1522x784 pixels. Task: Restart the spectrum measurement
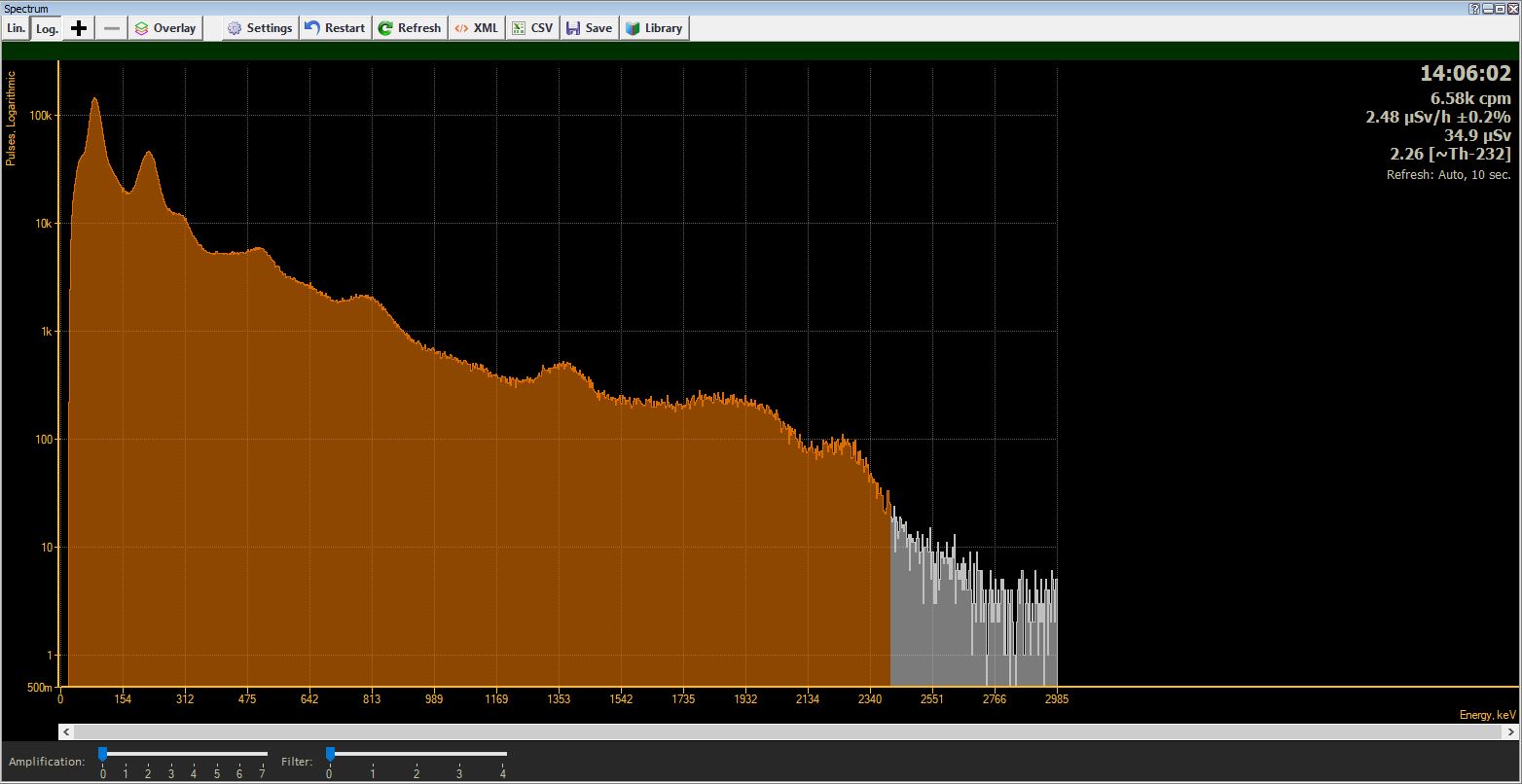point(334,28)
